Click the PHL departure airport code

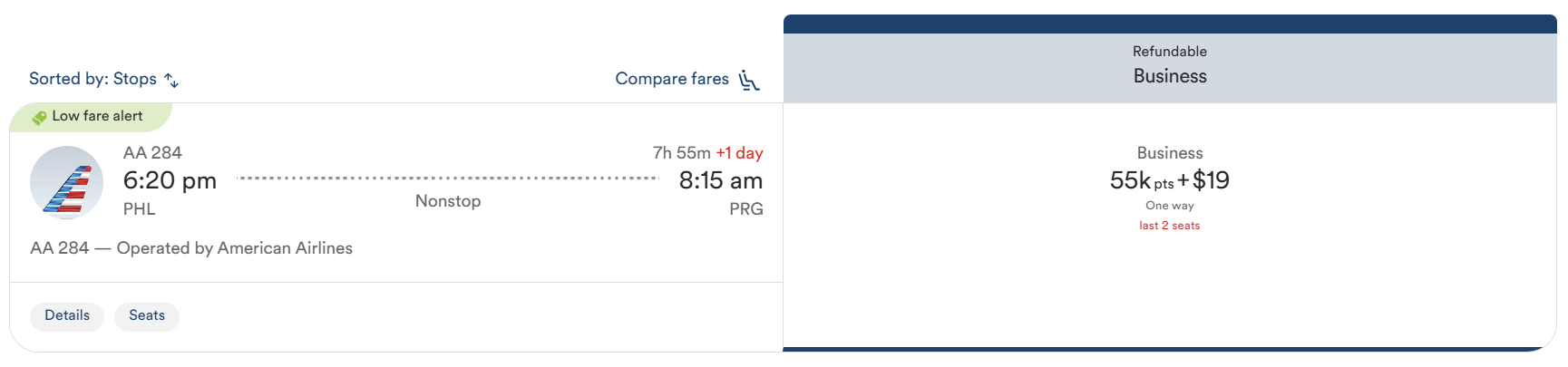pos(140,209)
